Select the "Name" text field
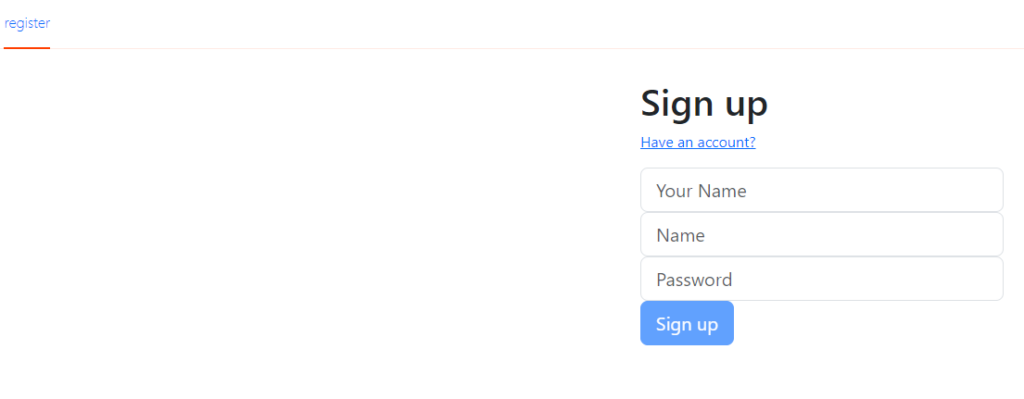The width and height of the screenshot is (1024, 399). [822, 234]
